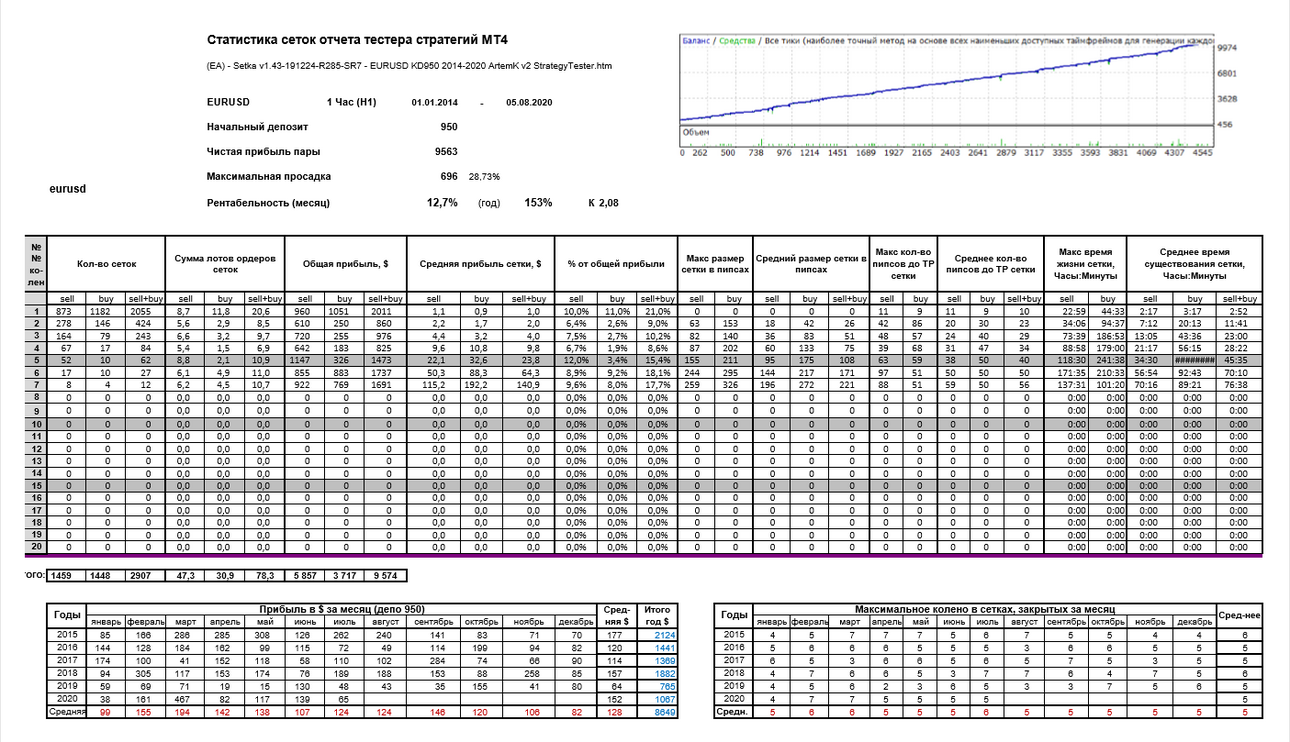Image resolution: width=1290 pixels, height=742 pixels.
Task: Select the "№ № ко-лен" column header
Action: 36,264
